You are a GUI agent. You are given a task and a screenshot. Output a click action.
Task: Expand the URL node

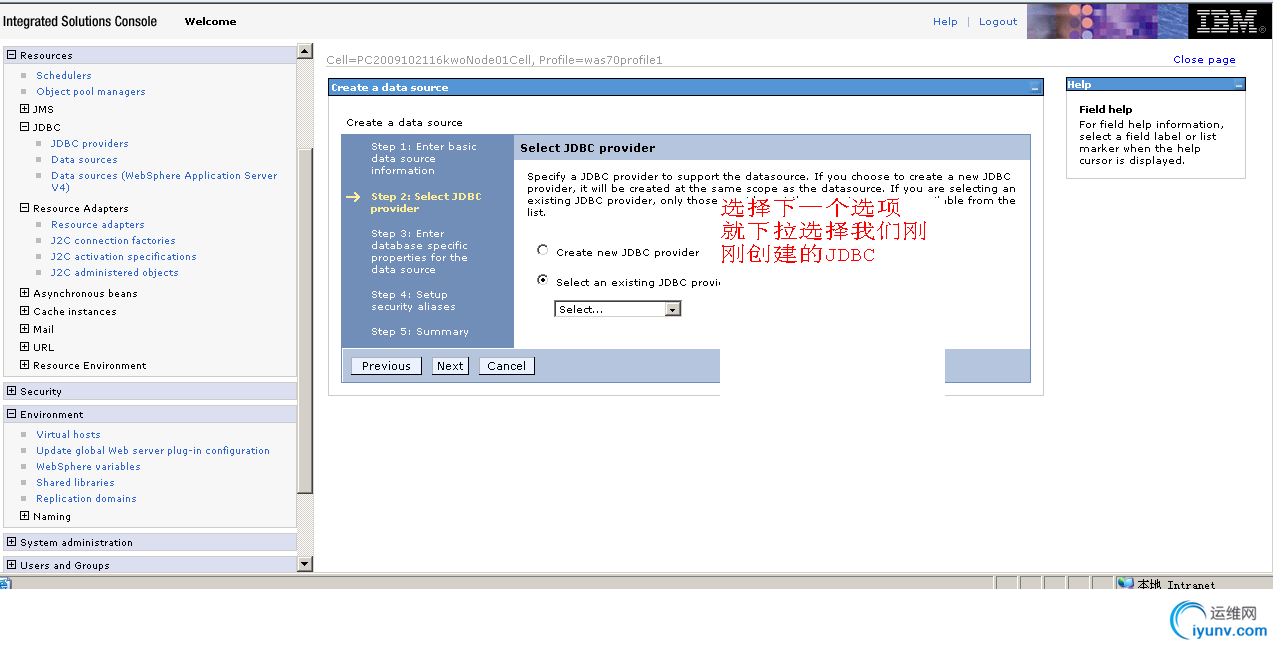[x=25, y=347]
